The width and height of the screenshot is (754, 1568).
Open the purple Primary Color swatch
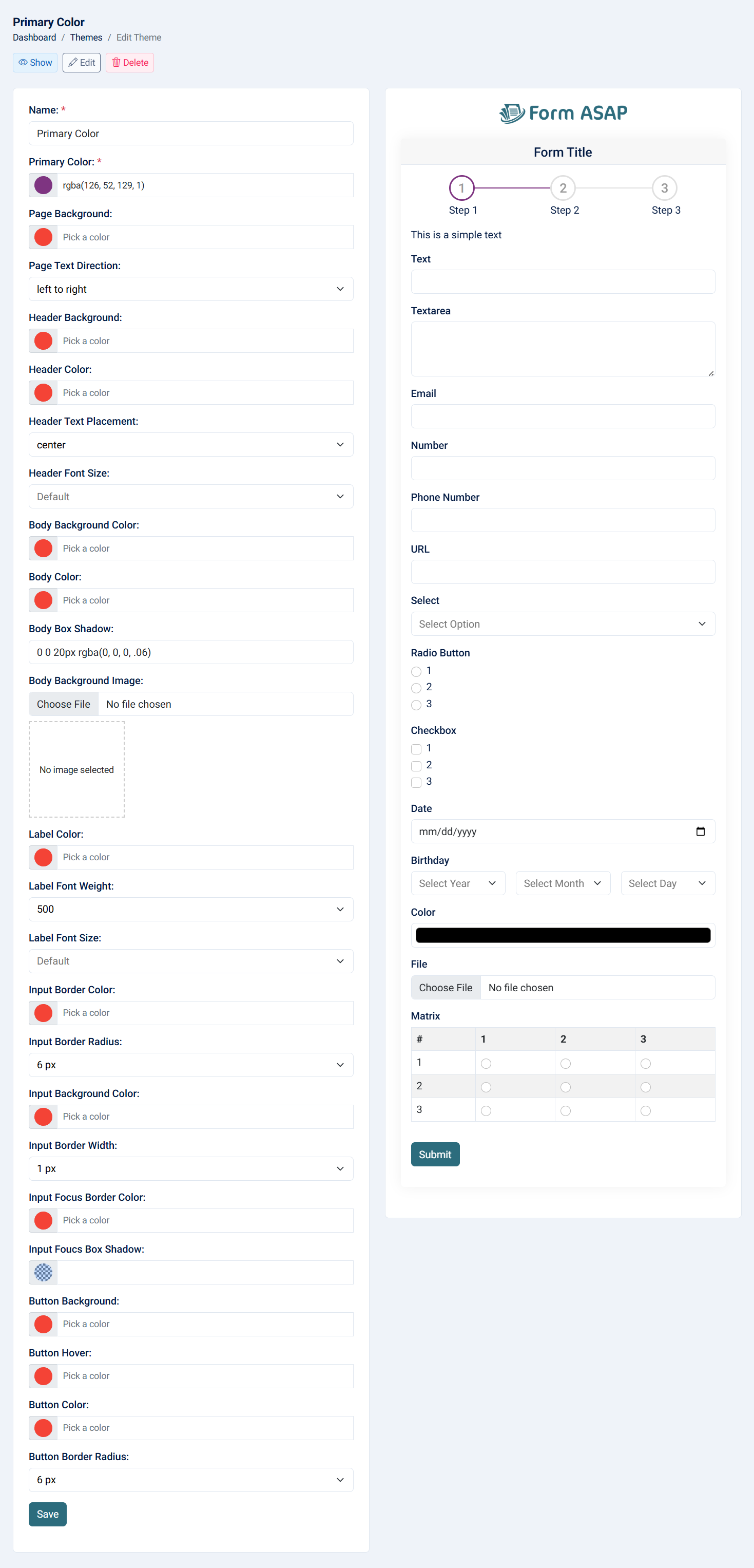click(x=43, y=185)
